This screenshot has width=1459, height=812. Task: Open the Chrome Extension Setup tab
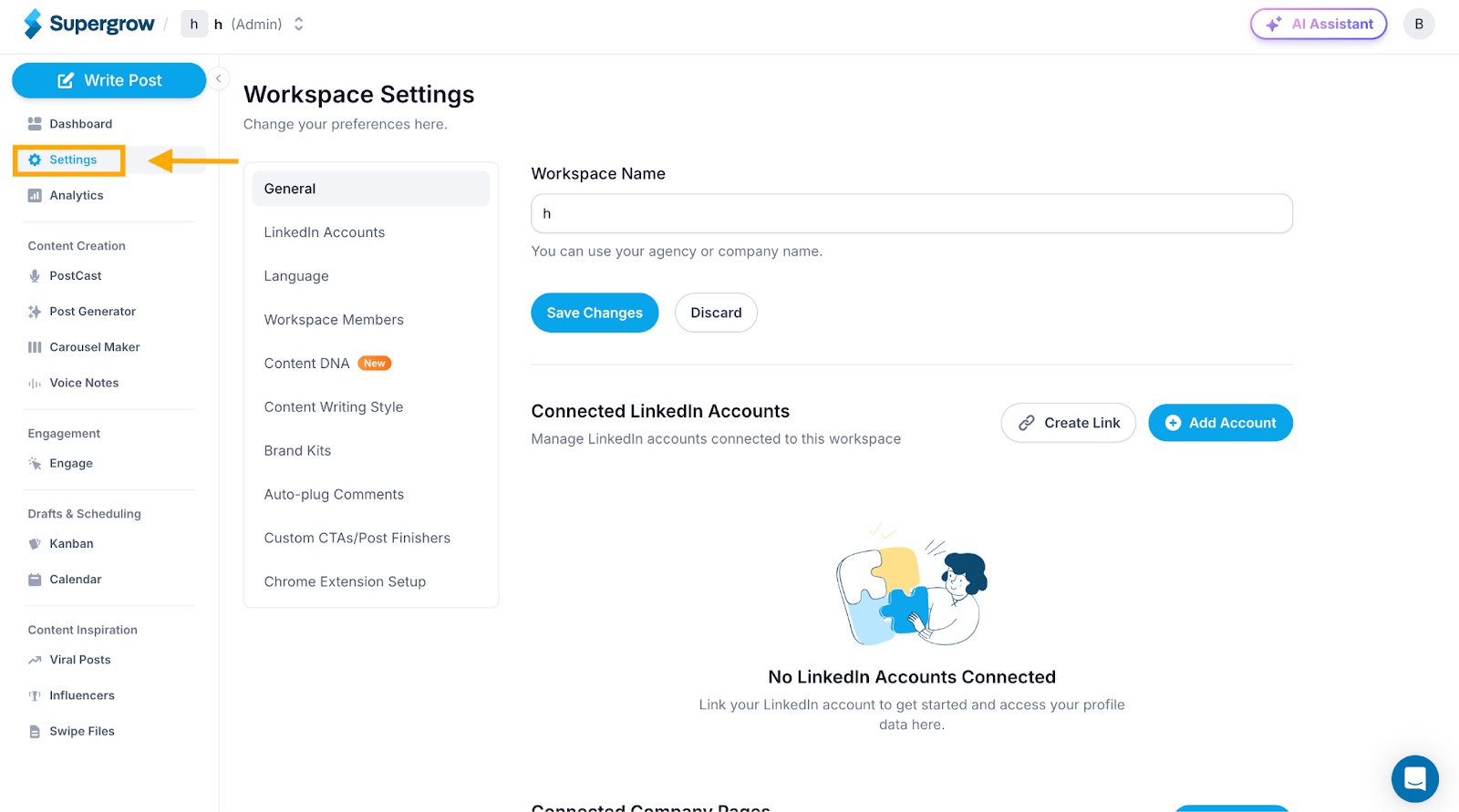click(371, 582)
